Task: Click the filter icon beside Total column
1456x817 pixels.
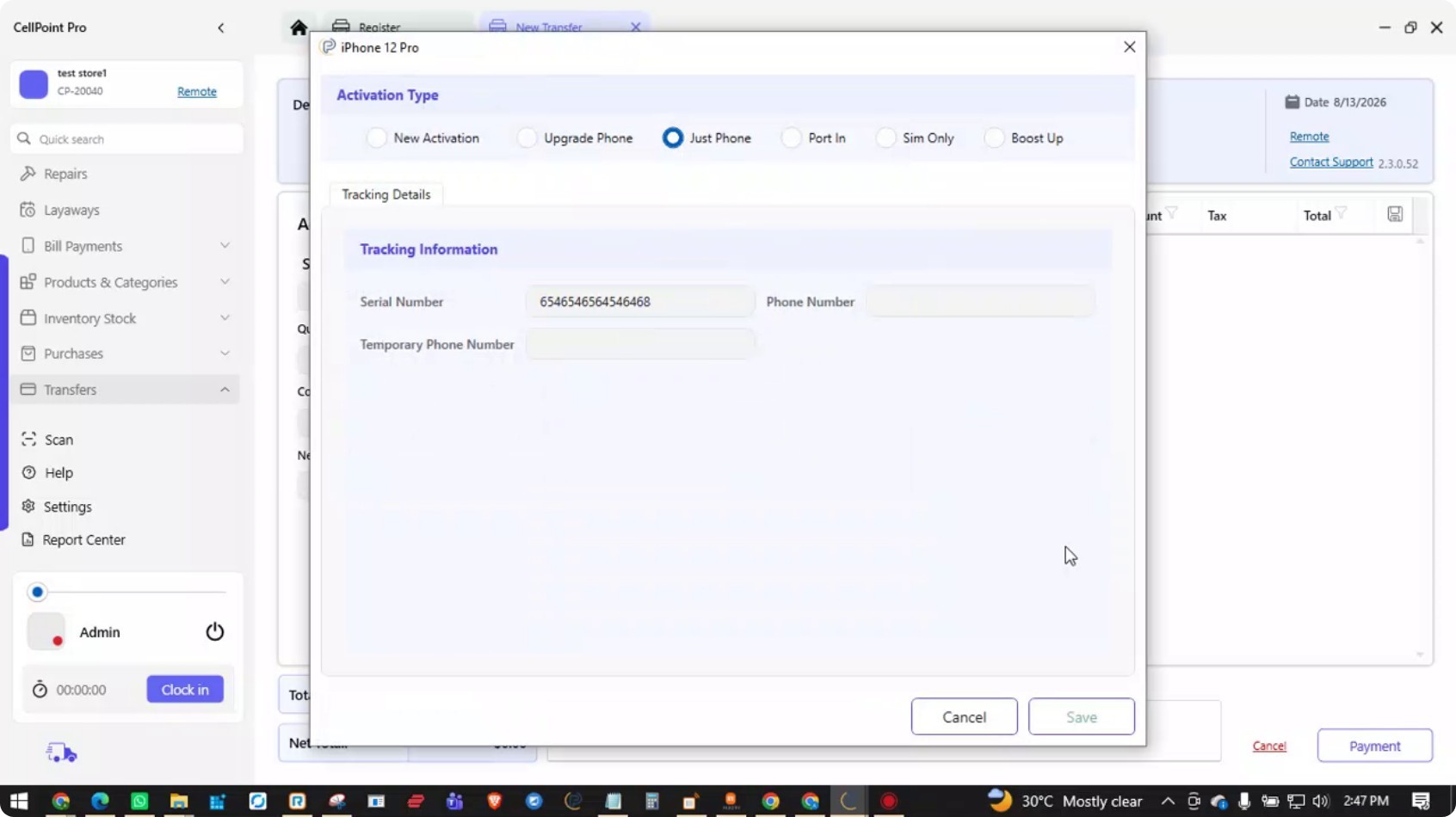Action: coord(1341,213)
